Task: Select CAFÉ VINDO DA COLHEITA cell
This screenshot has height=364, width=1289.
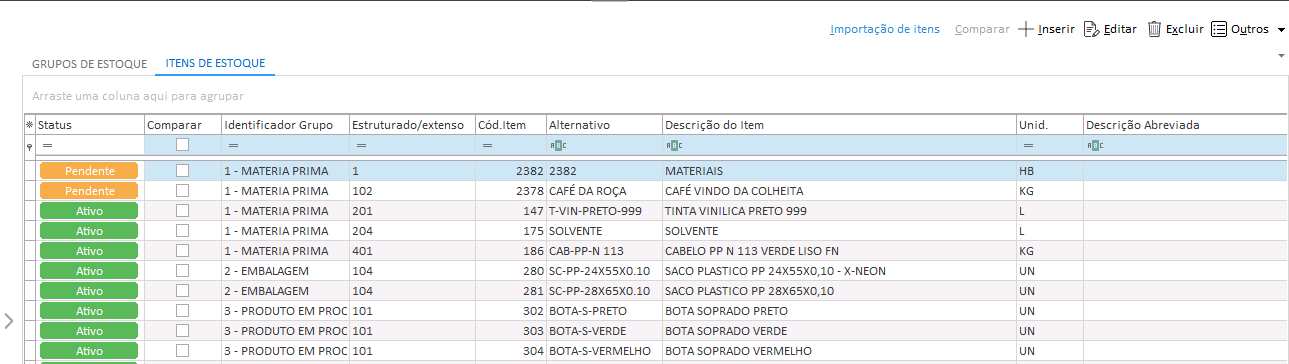Action: (x=839, y=191)
